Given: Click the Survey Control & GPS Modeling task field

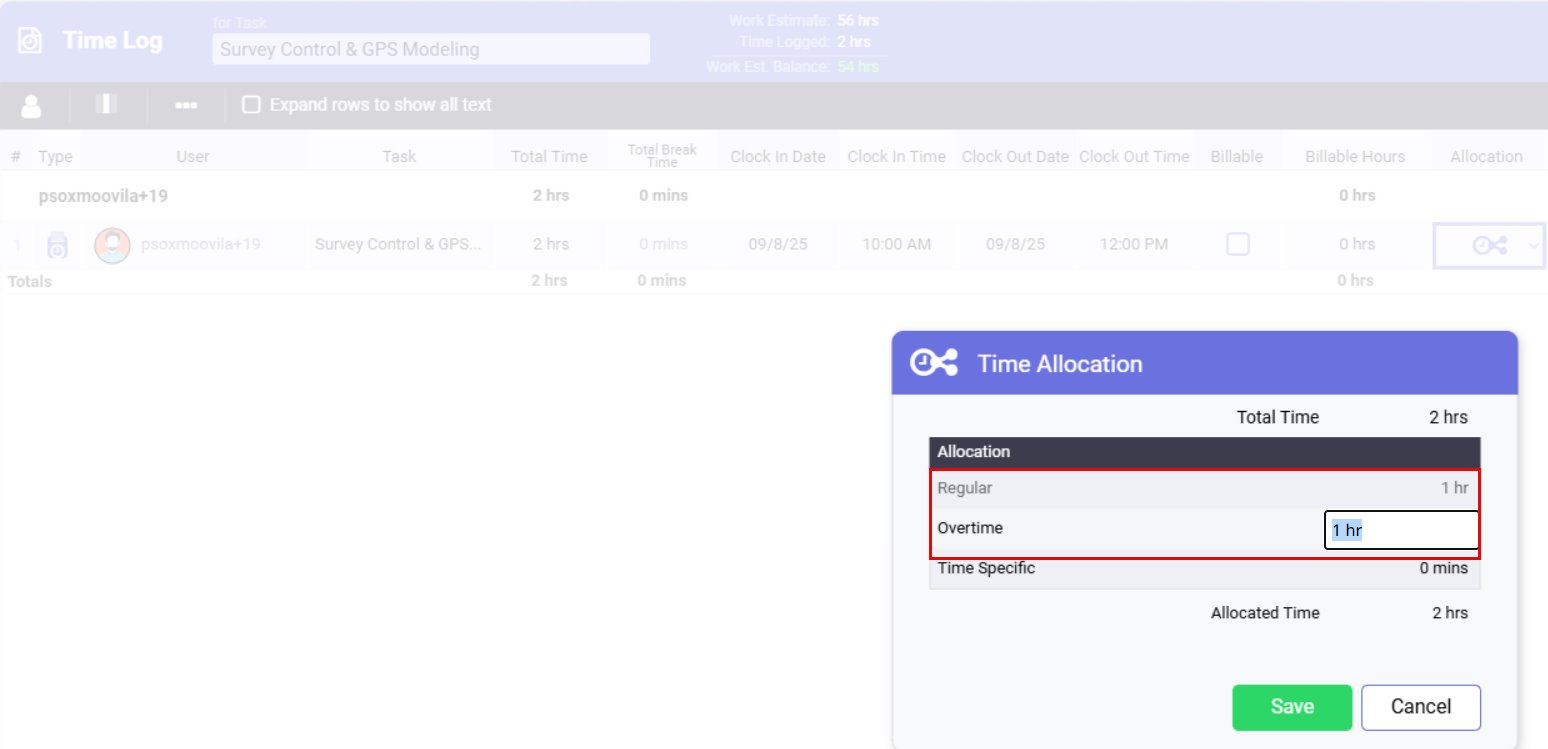Looking at the screenshot, I should (431, 49).
